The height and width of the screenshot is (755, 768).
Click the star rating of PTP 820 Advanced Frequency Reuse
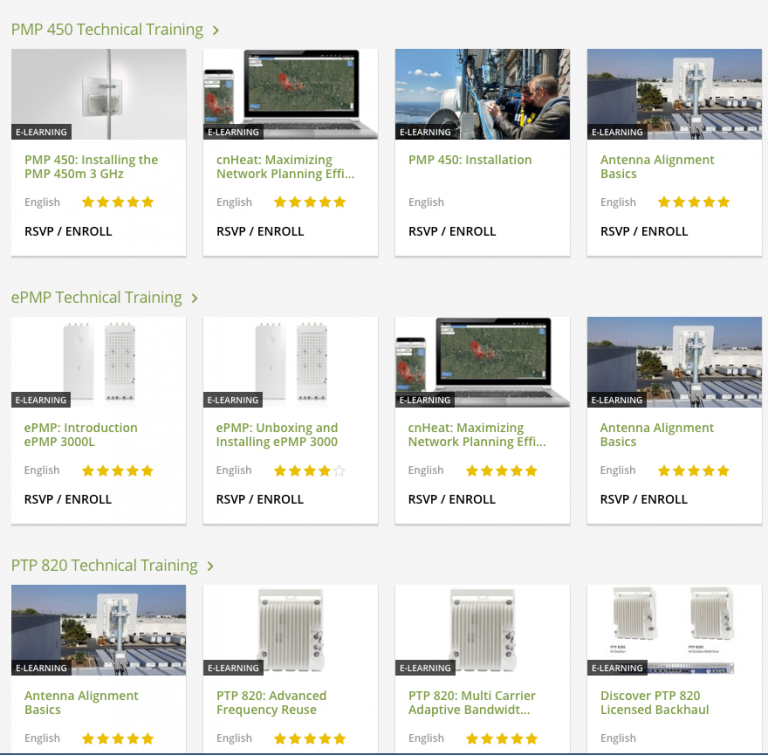(310, 738)
